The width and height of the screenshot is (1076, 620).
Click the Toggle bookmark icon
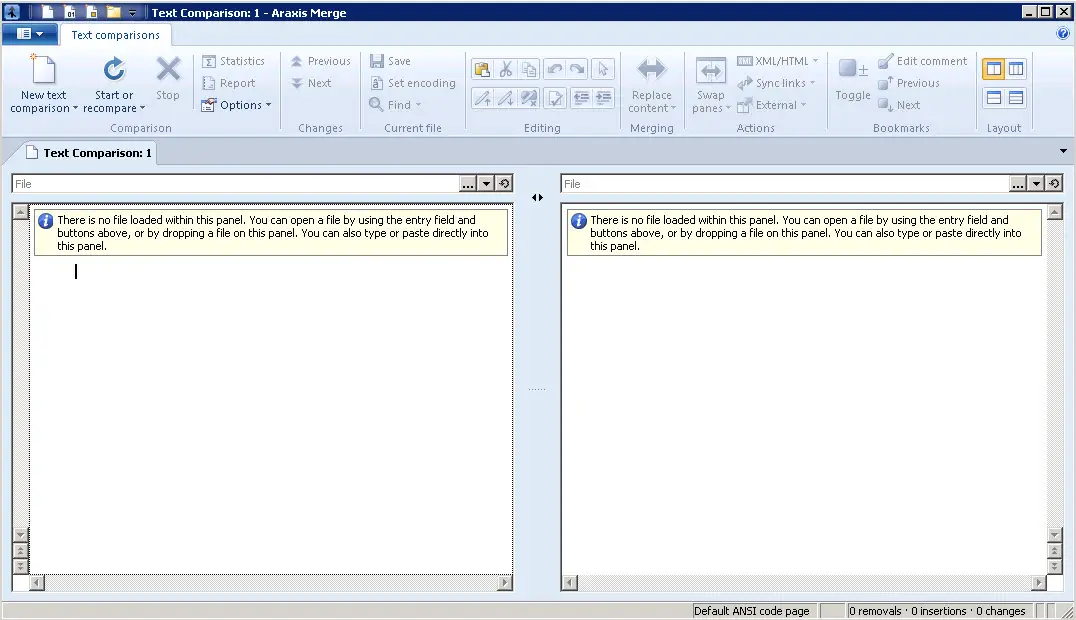(852, 69)
